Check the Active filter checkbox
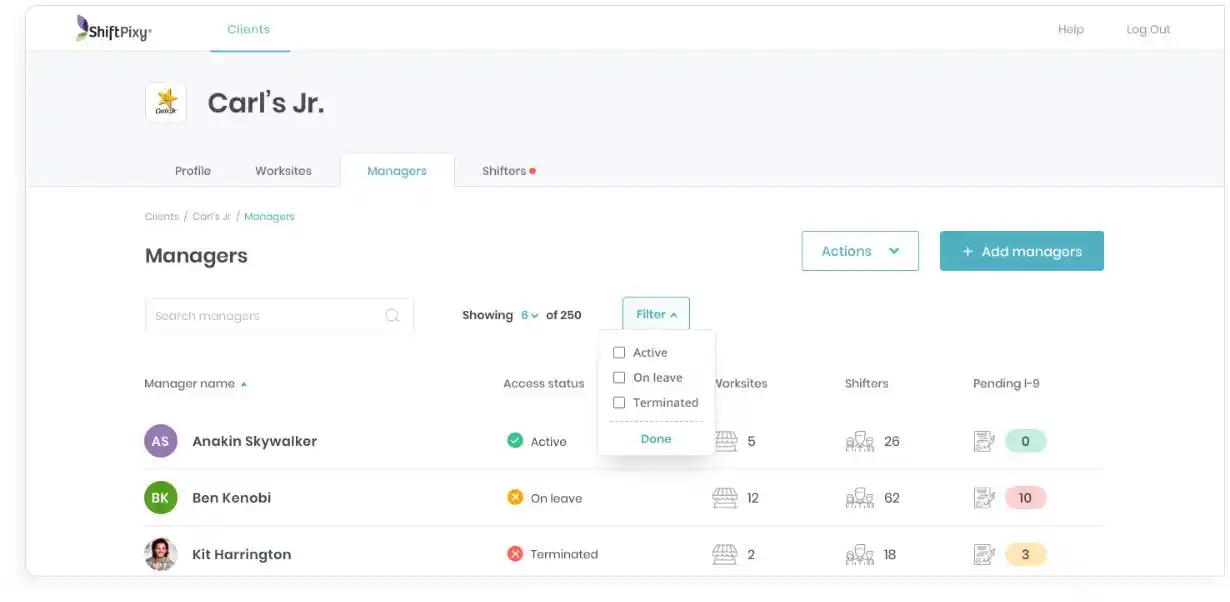Image resolution: width=1230 pixels, height=602 pixels. [x=619, y=353]
